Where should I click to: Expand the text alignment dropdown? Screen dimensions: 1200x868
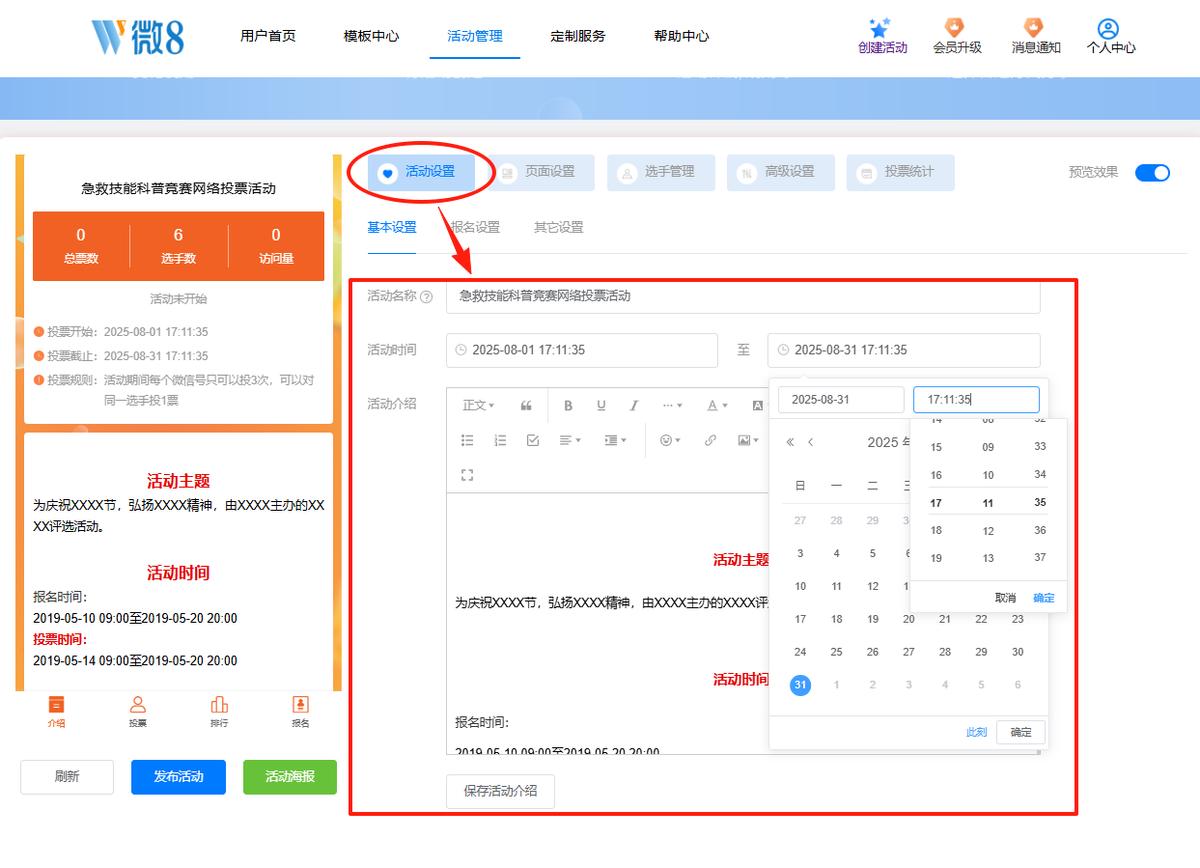[570, 440]
